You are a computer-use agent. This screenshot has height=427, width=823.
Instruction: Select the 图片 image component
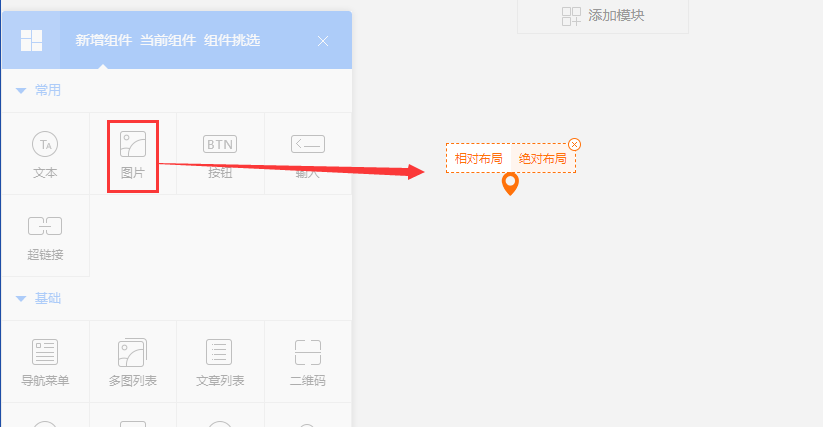tap(133, 154)
